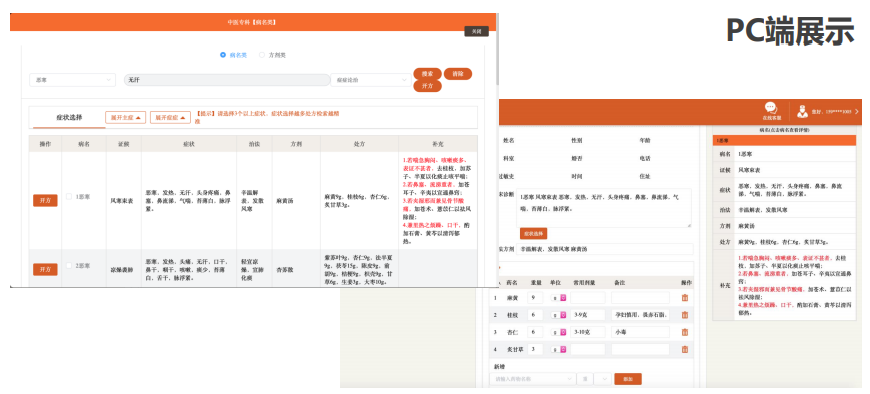The height and width of the screenshot is (394, 870).
Task: Click the 无汗 symptom search field
Action: click(x=227, y=80)
